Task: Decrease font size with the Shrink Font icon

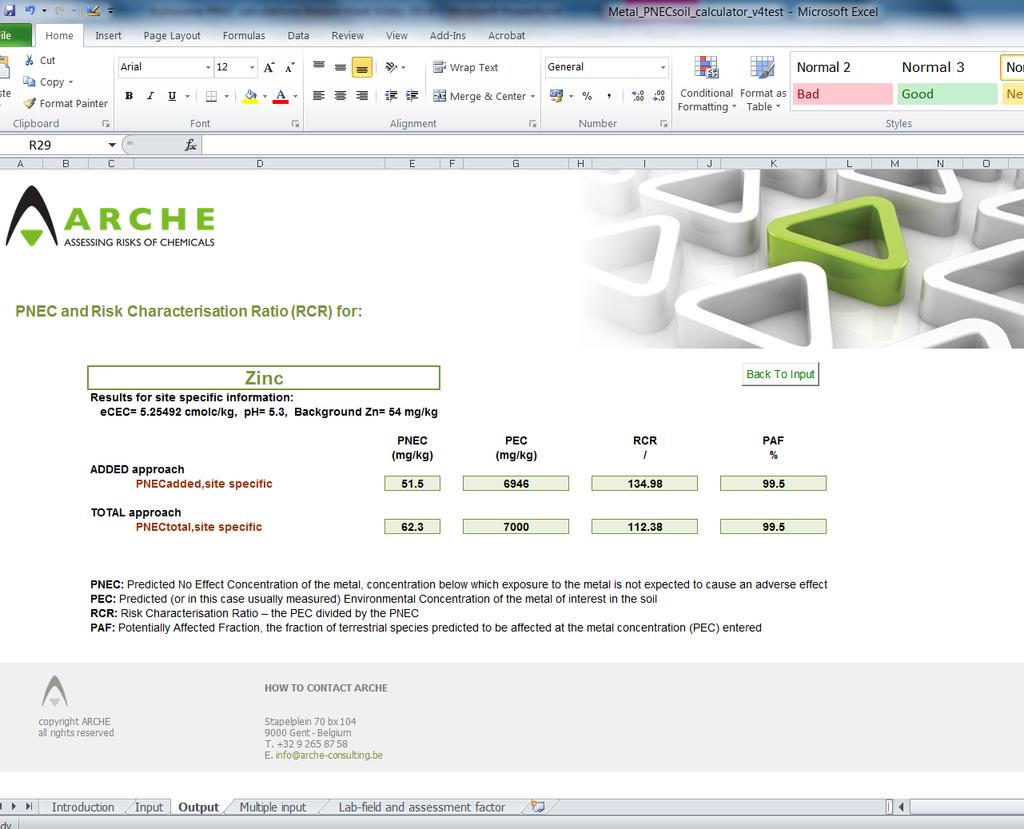Action: (290, 67)
